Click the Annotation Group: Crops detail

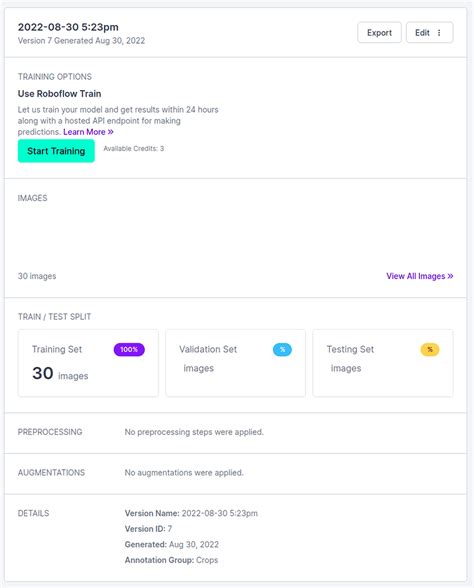tap(171, 560)
